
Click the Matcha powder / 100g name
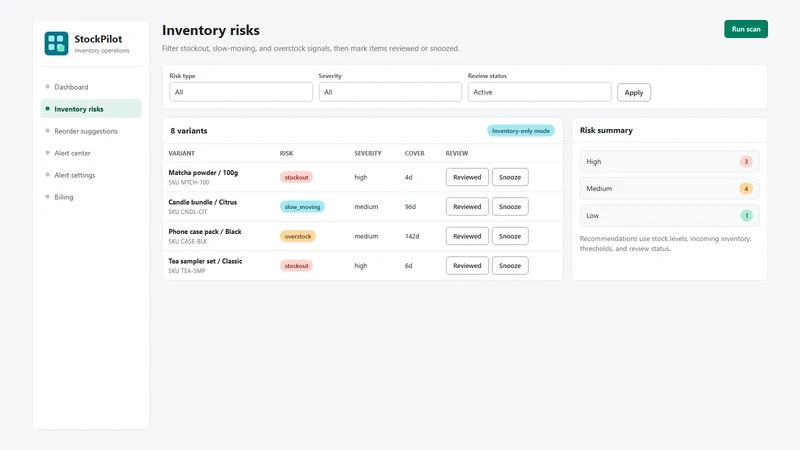tap(203, 172)
